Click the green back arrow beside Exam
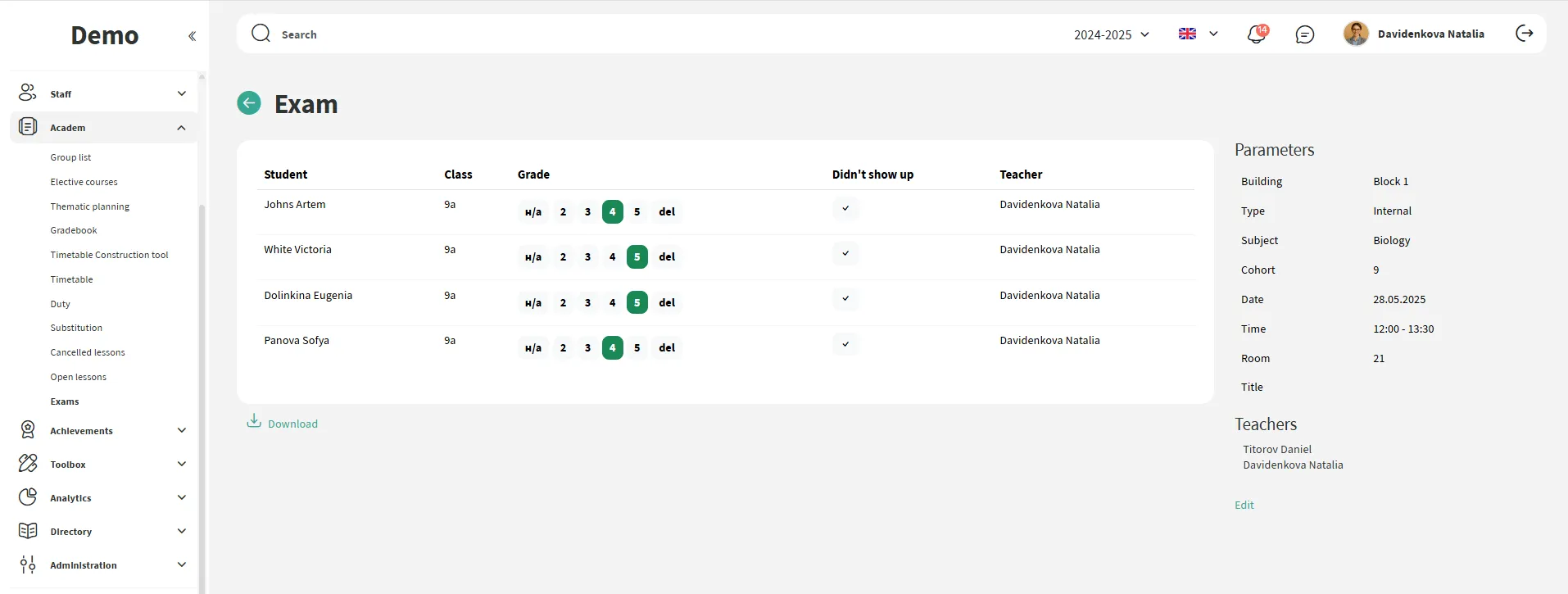 pyautogui.click(x=249, y=103)
